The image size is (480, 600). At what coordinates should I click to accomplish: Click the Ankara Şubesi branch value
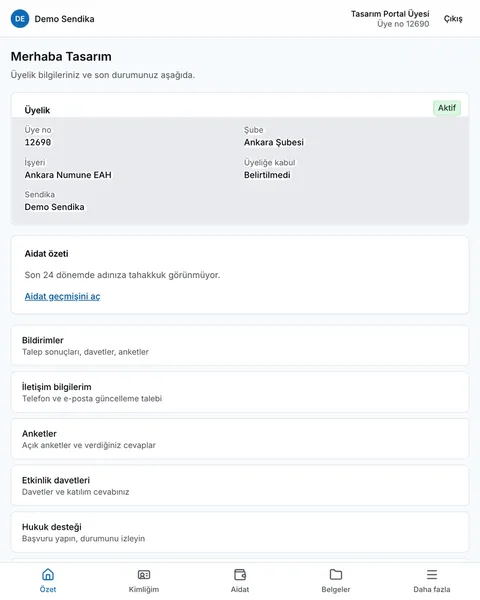click(x=274, y=142)
